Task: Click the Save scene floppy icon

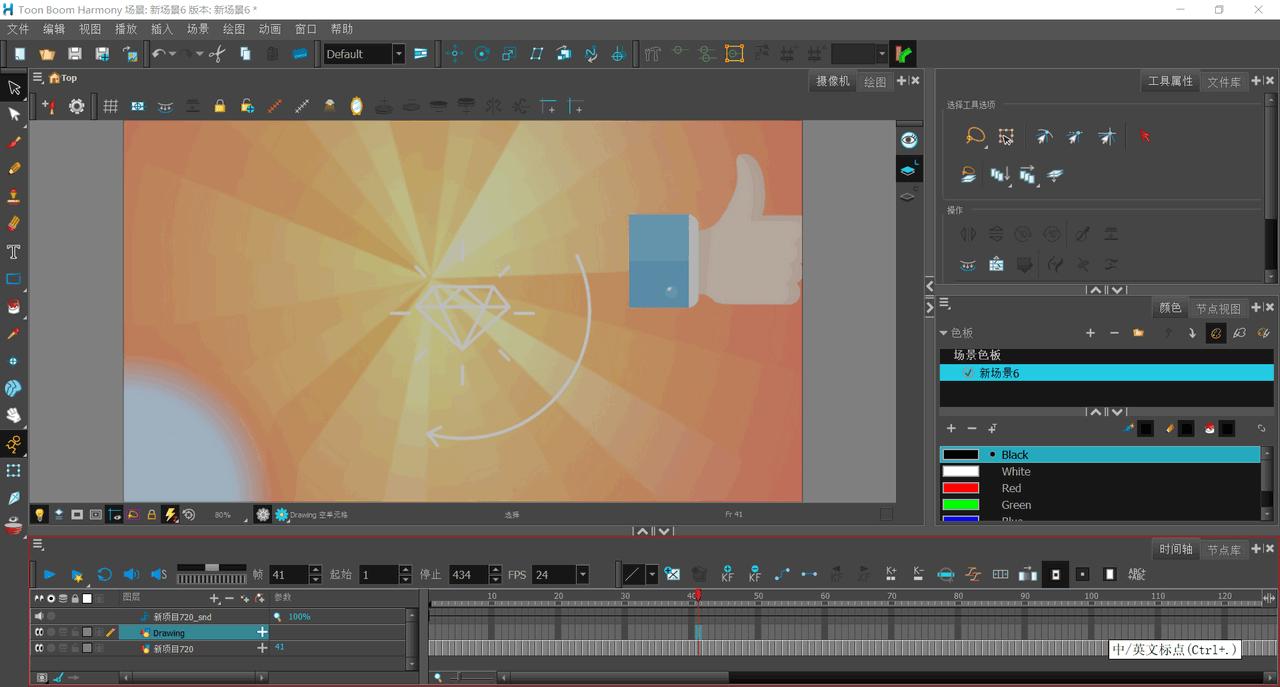Action: coord(74,54)
